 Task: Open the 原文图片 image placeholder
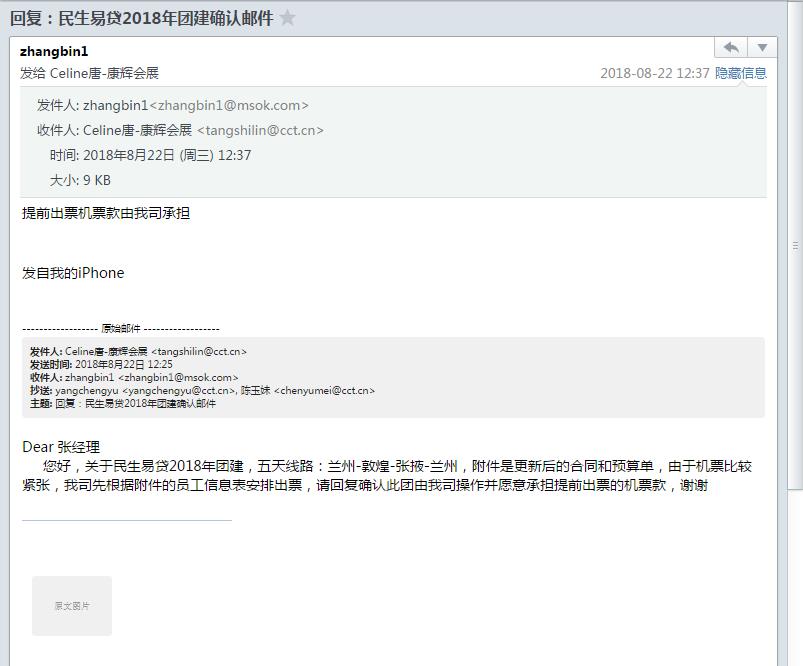(72, 606)
